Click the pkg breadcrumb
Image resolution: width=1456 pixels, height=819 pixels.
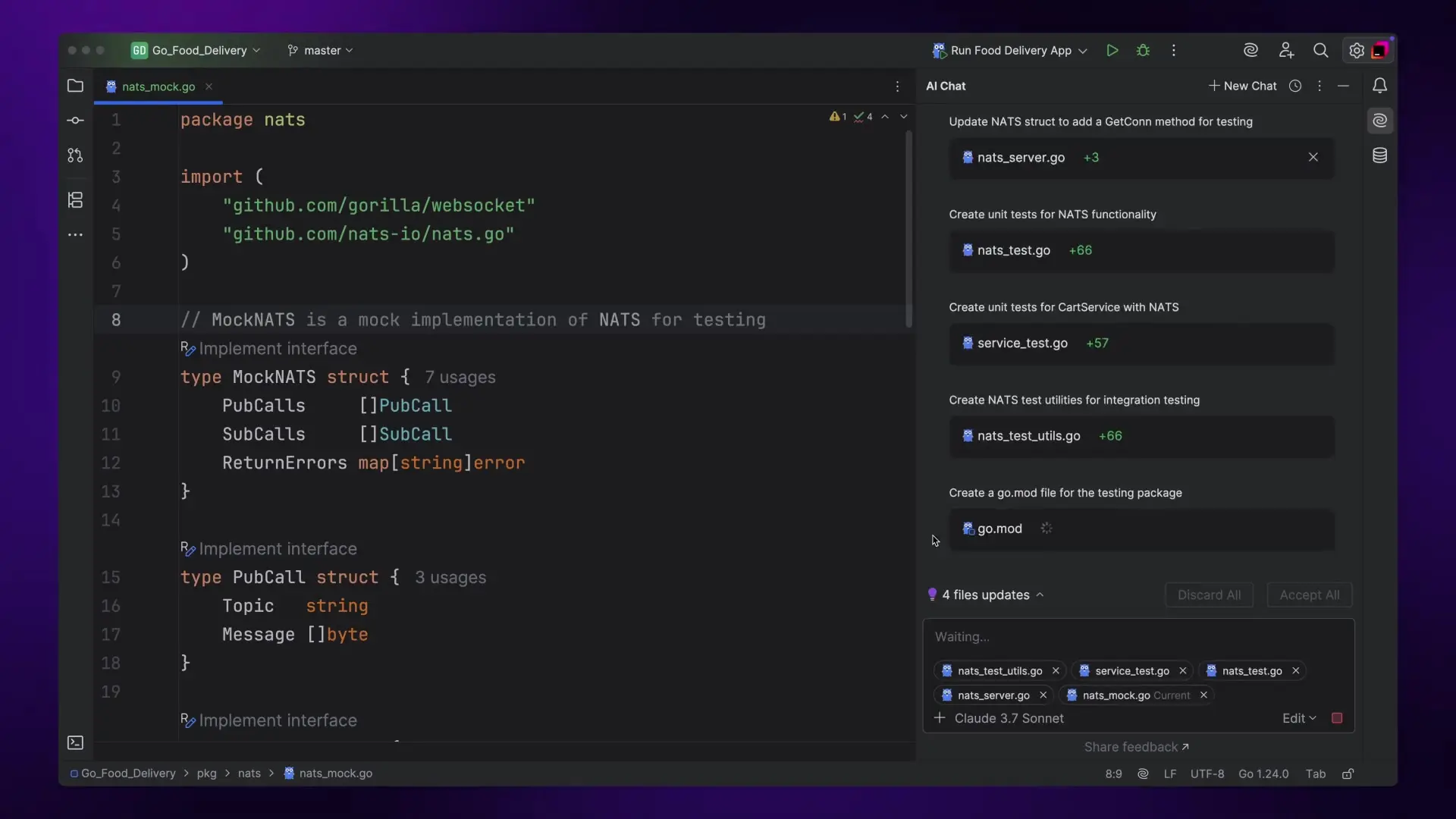(206, 773)
